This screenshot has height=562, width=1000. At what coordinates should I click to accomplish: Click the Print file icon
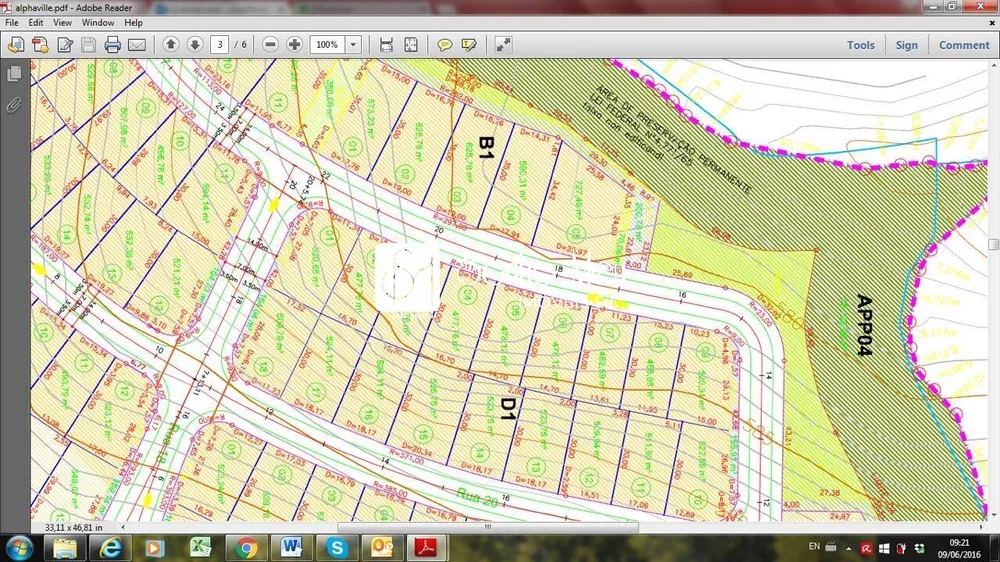pyautogui.click(x=113, y=45)
